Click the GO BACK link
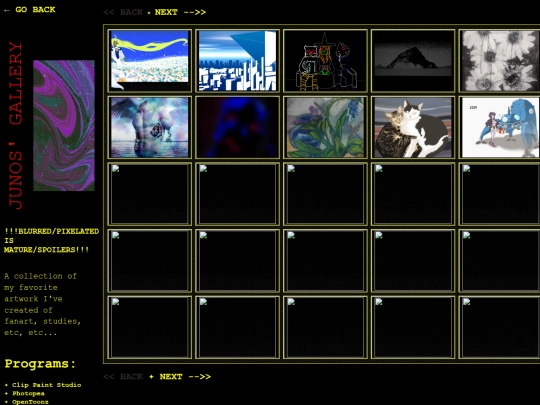The image size is (540, 405). [x=29, y=10]
